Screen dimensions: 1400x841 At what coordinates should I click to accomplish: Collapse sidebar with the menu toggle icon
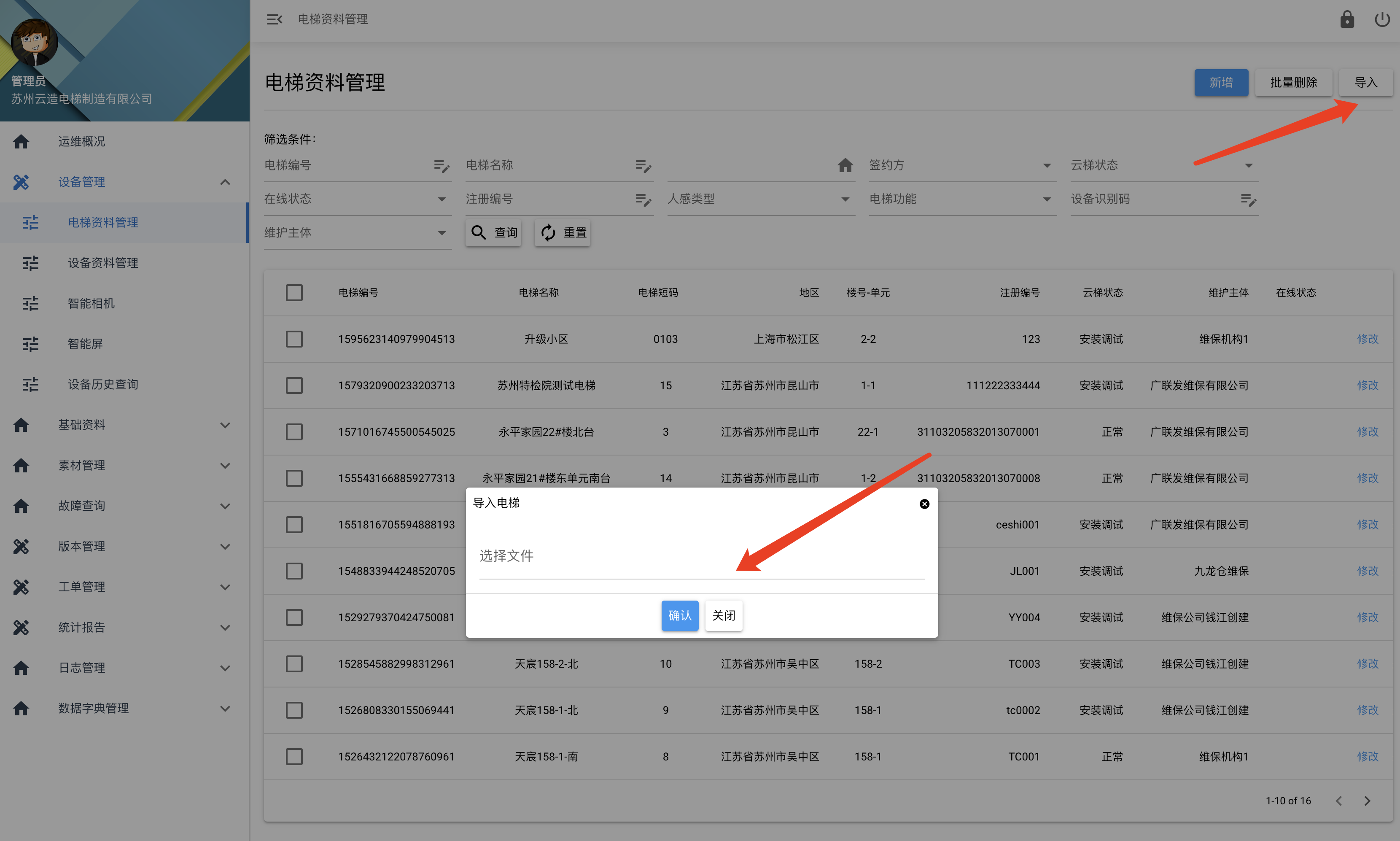click(274, 20)
